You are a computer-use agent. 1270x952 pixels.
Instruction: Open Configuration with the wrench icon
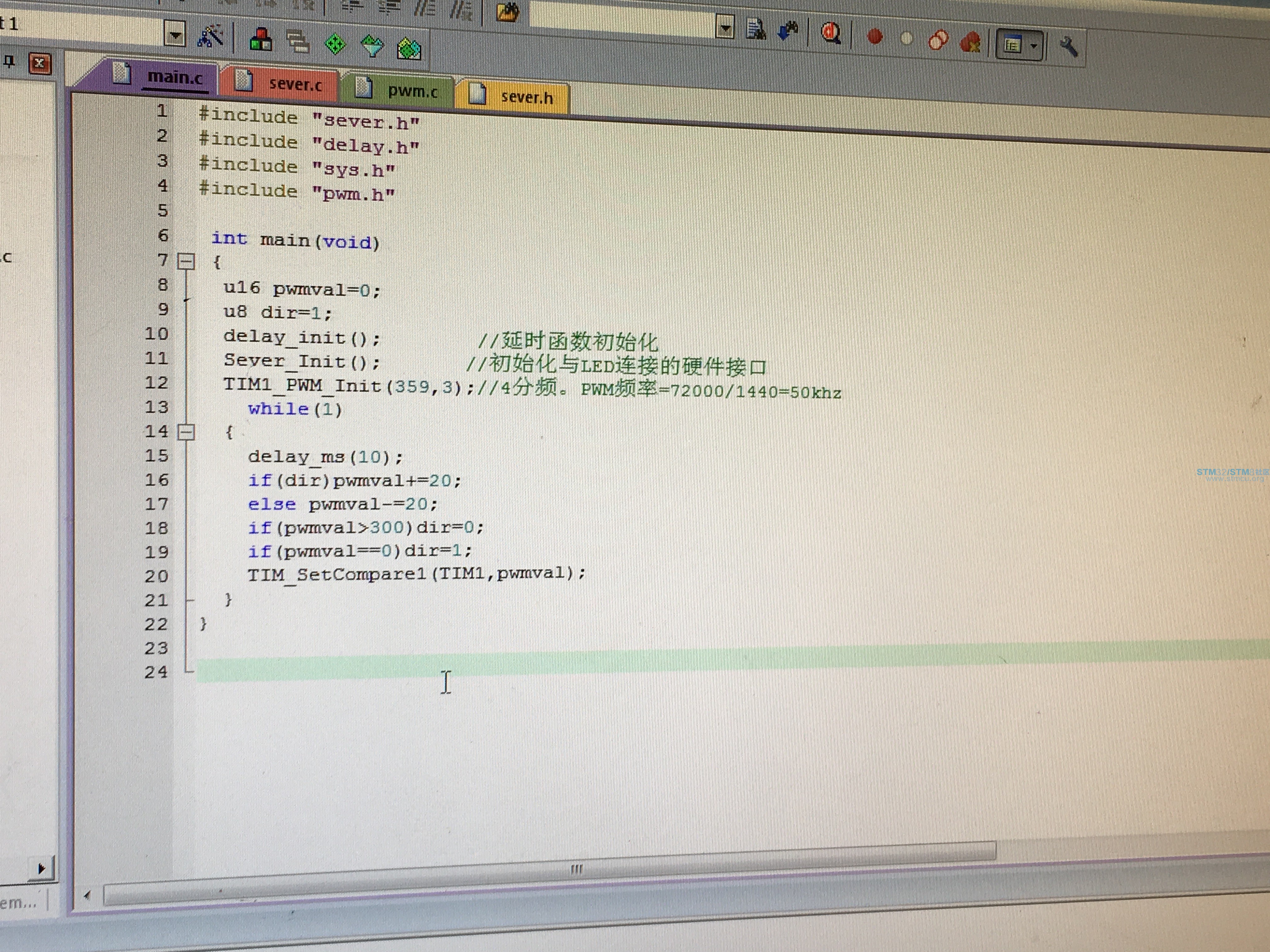pos(1068,47)
